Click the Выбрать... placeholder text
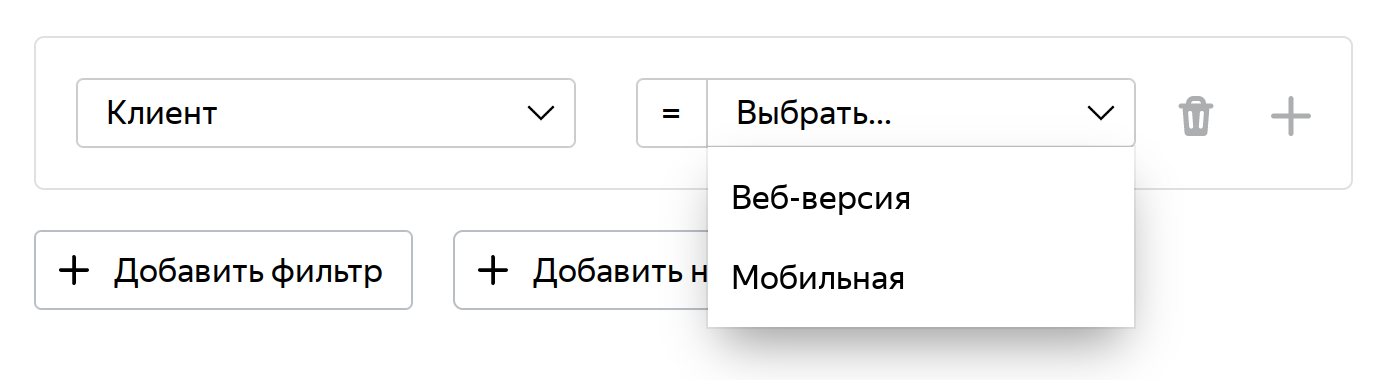This screenshot has height=380, width=1400. click(814, 114)
